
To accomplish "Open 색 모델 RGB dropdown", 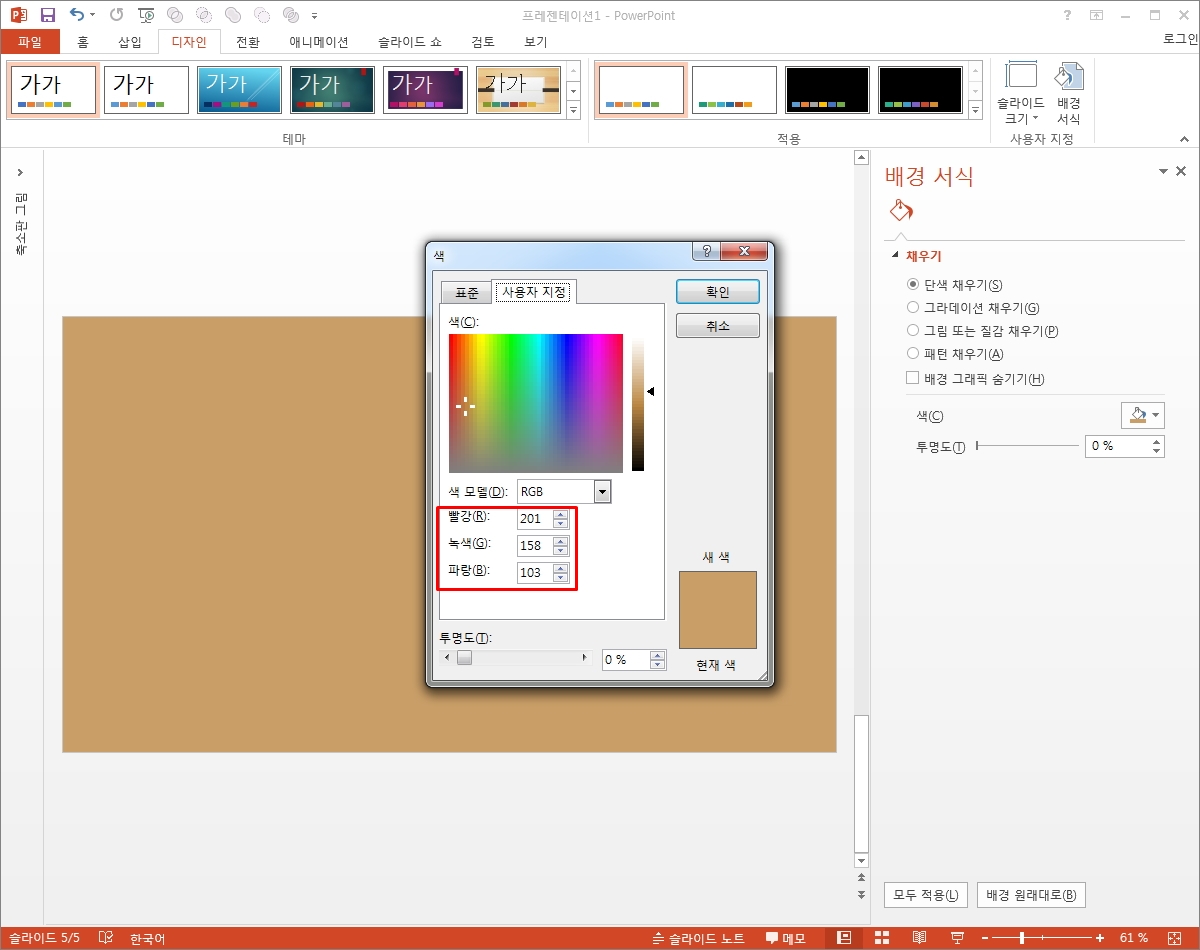I will coord(602,492).
